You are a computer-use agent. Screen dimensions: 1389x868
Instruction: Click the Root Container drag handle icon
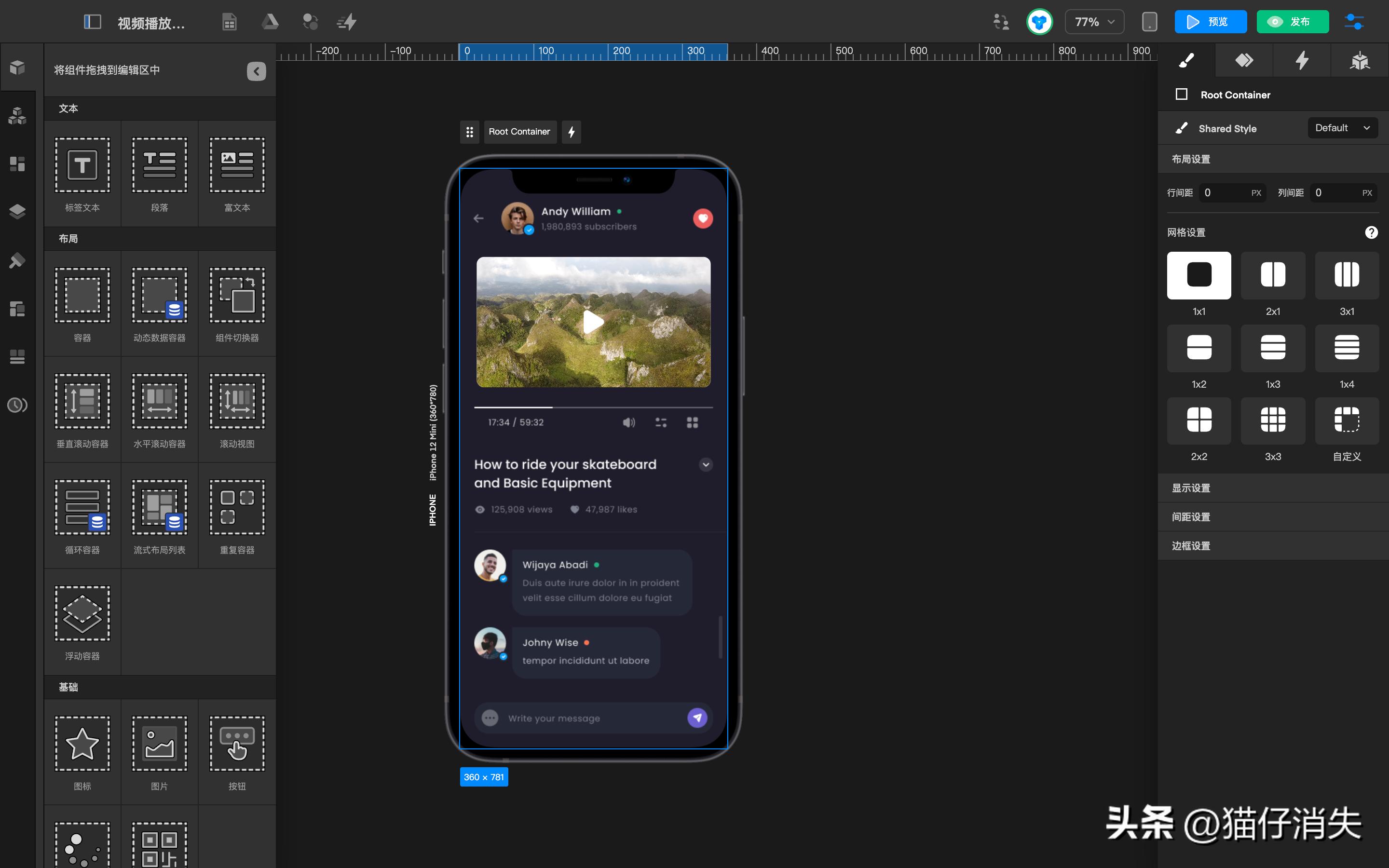[469, 132]
